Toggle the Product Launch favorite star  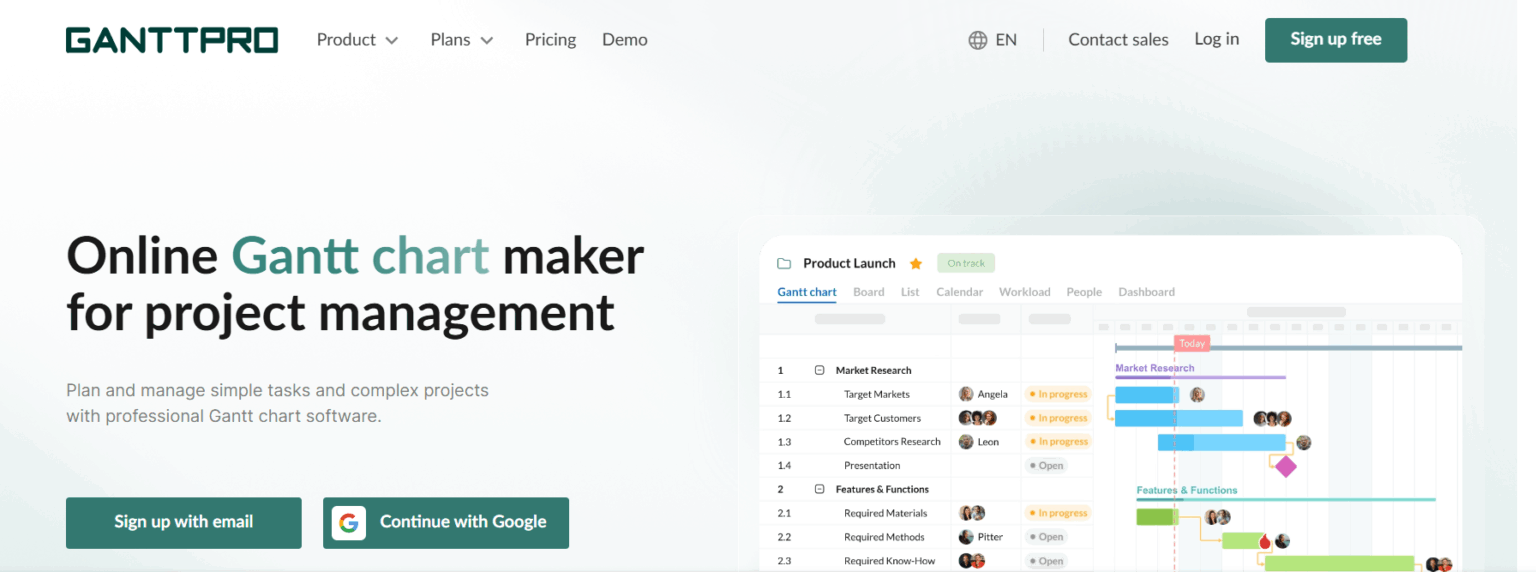pyautogui.click(x=915, y=264)
